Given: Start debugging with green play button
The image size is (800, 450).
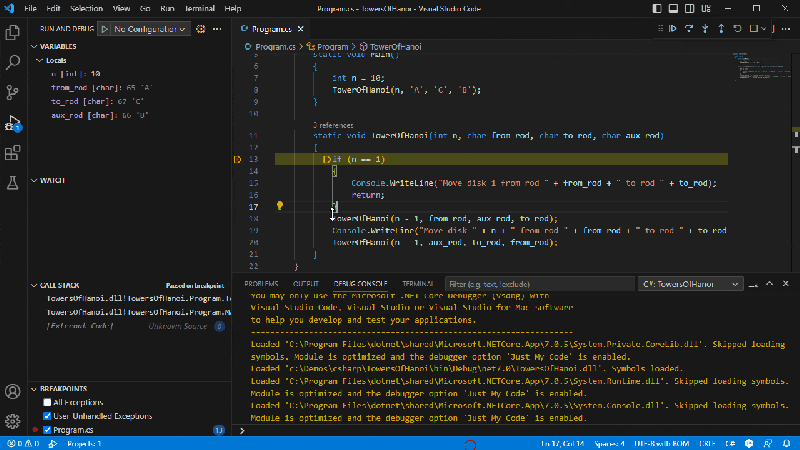Looking at the screenshot, I should point(105,29).
